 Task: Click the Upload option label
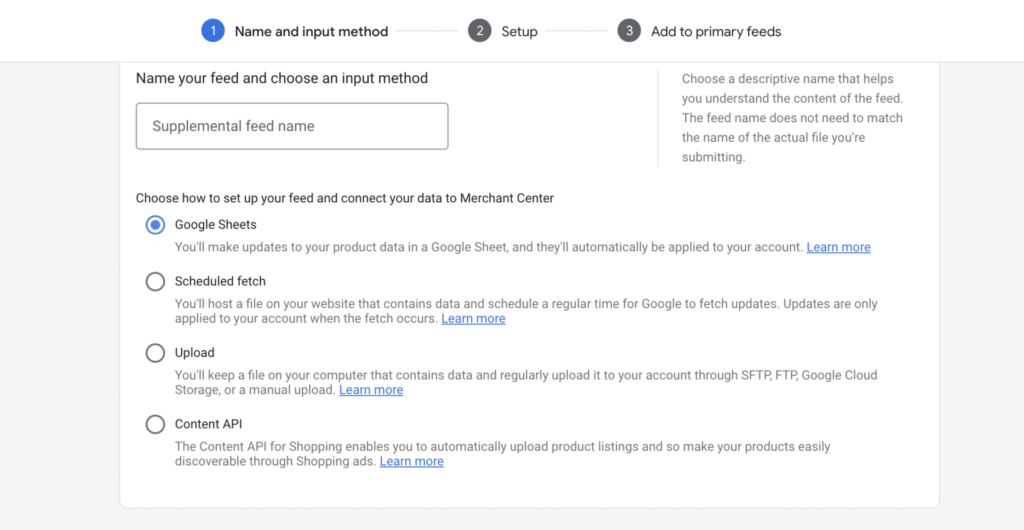tap(195, 352)
